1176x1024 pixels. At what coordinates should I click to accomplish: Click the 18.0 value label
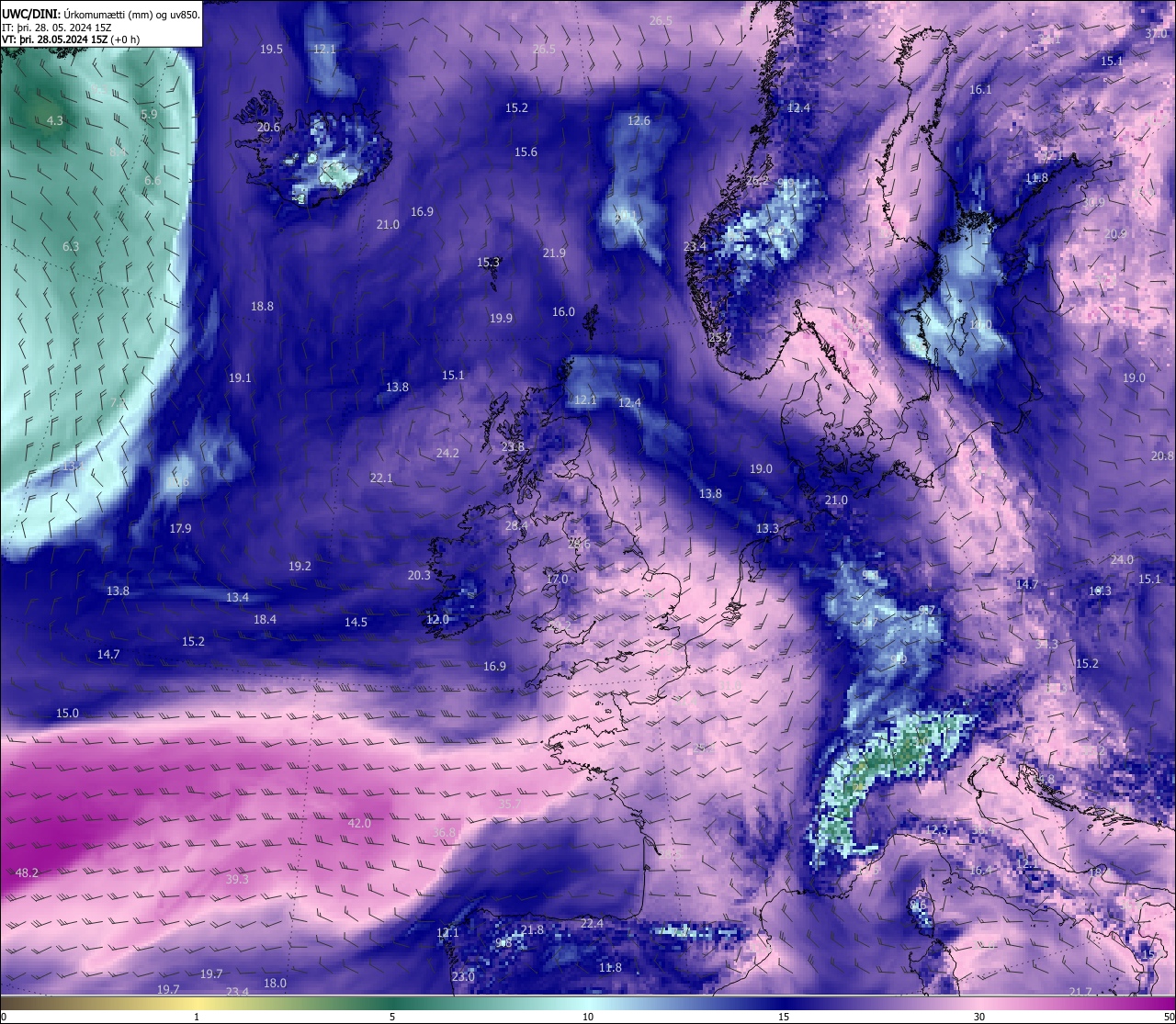275,984
